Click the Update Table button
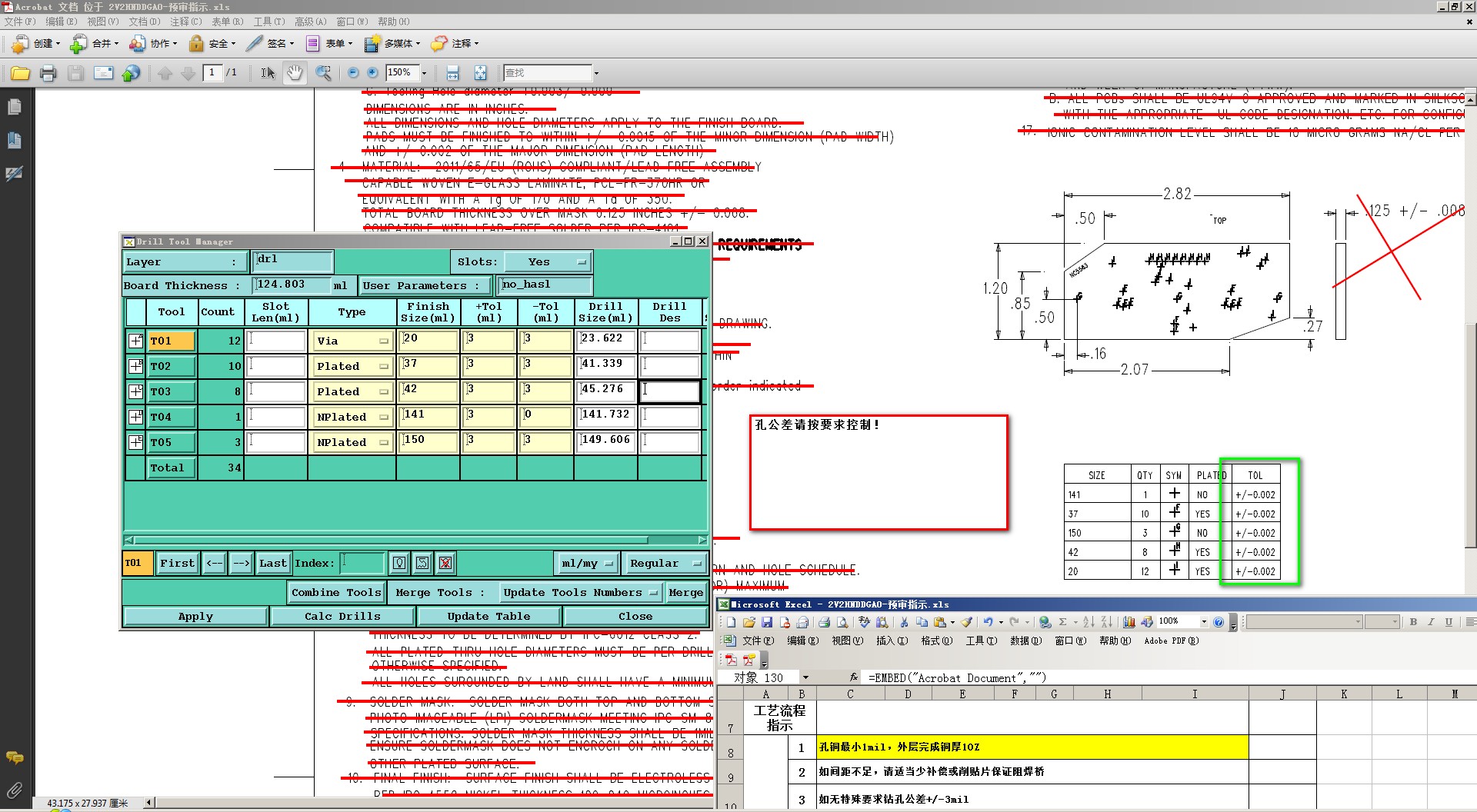 point(488,616)
